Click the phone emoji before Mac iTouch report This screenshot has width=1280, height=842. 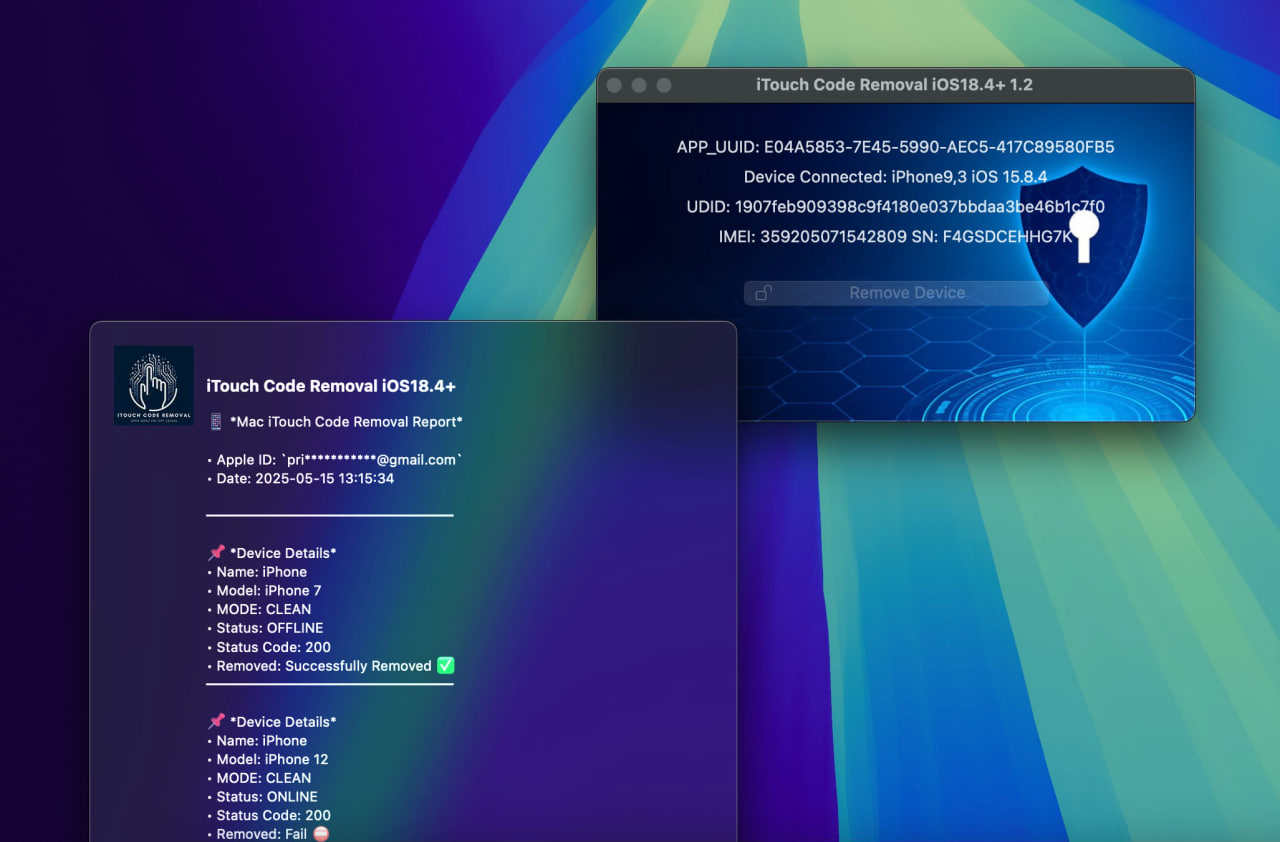pyautogui.click(x=216, y=422)
